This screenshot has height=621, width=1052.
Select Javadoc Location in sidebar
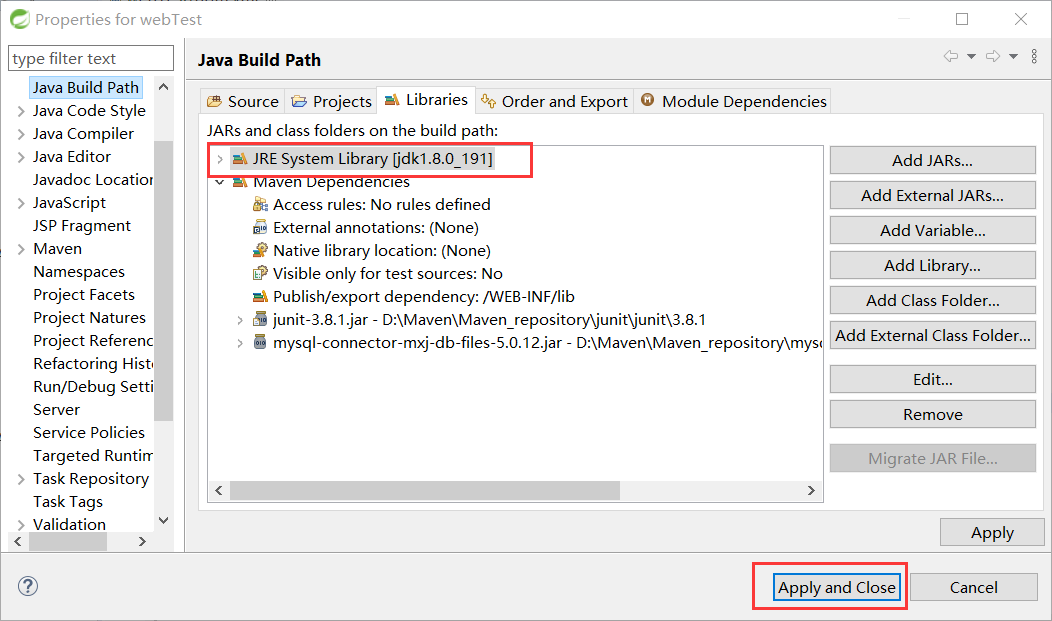pos(93,180)
